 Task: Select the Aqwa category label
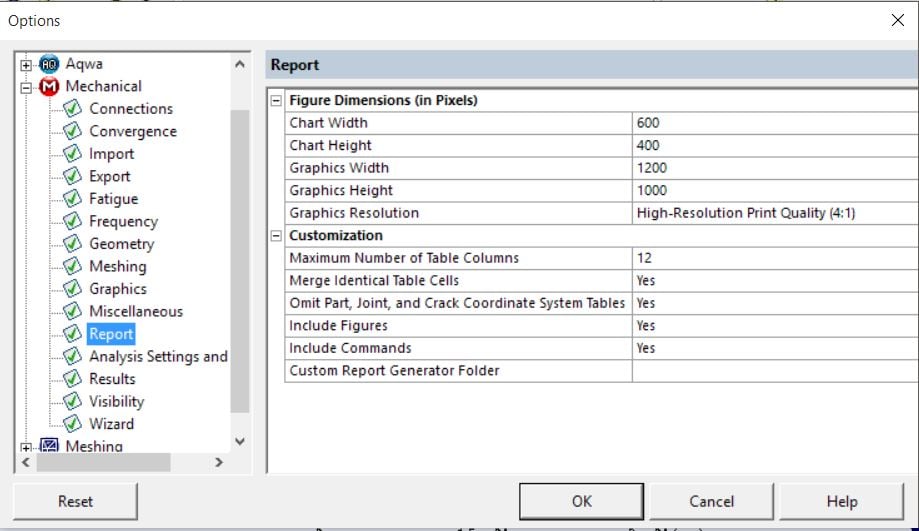click(x=84, y=64)
